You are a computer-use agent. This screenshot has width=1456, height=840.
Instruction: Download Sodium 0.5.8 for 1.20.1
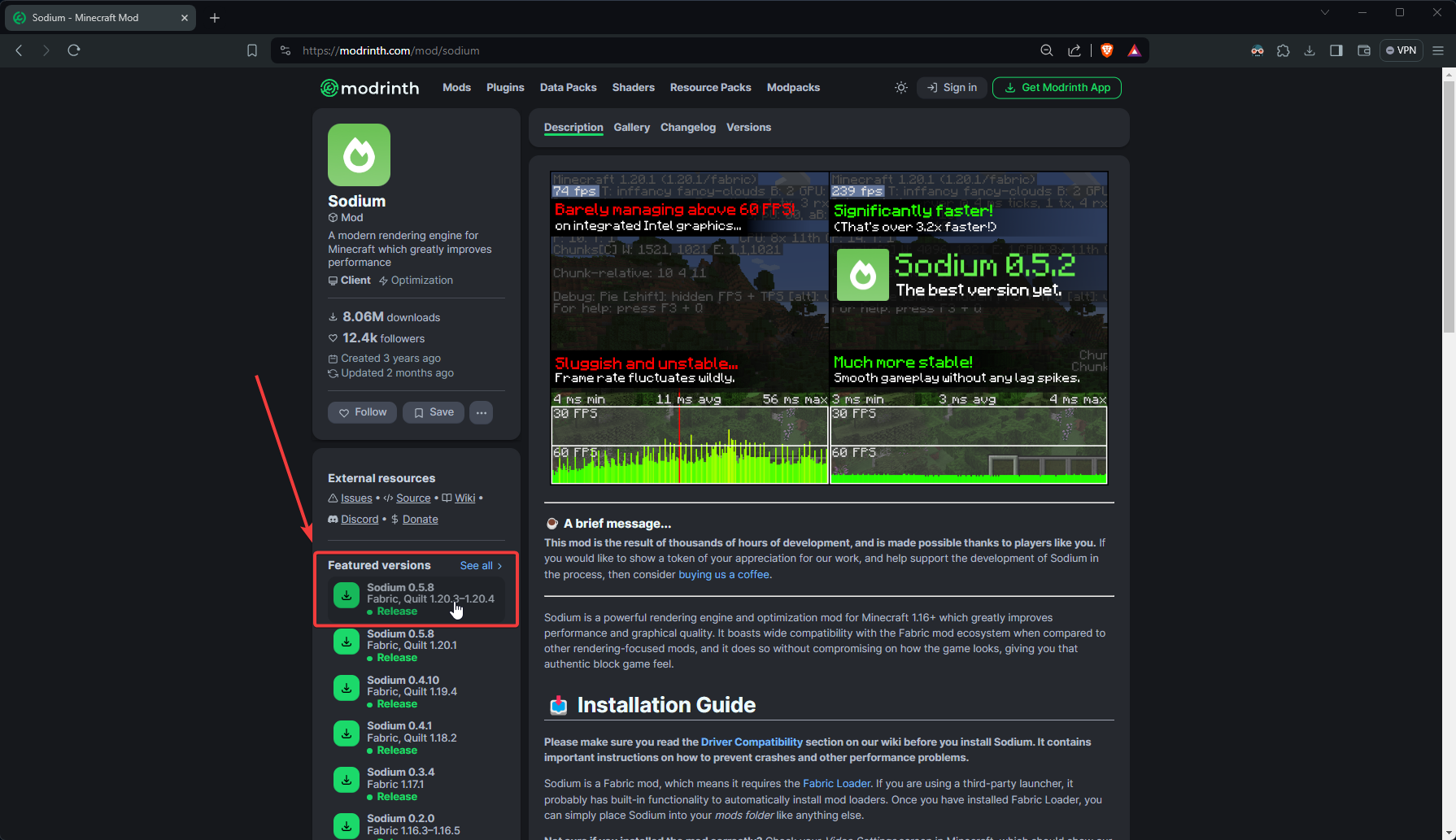[x=347, y=642]
